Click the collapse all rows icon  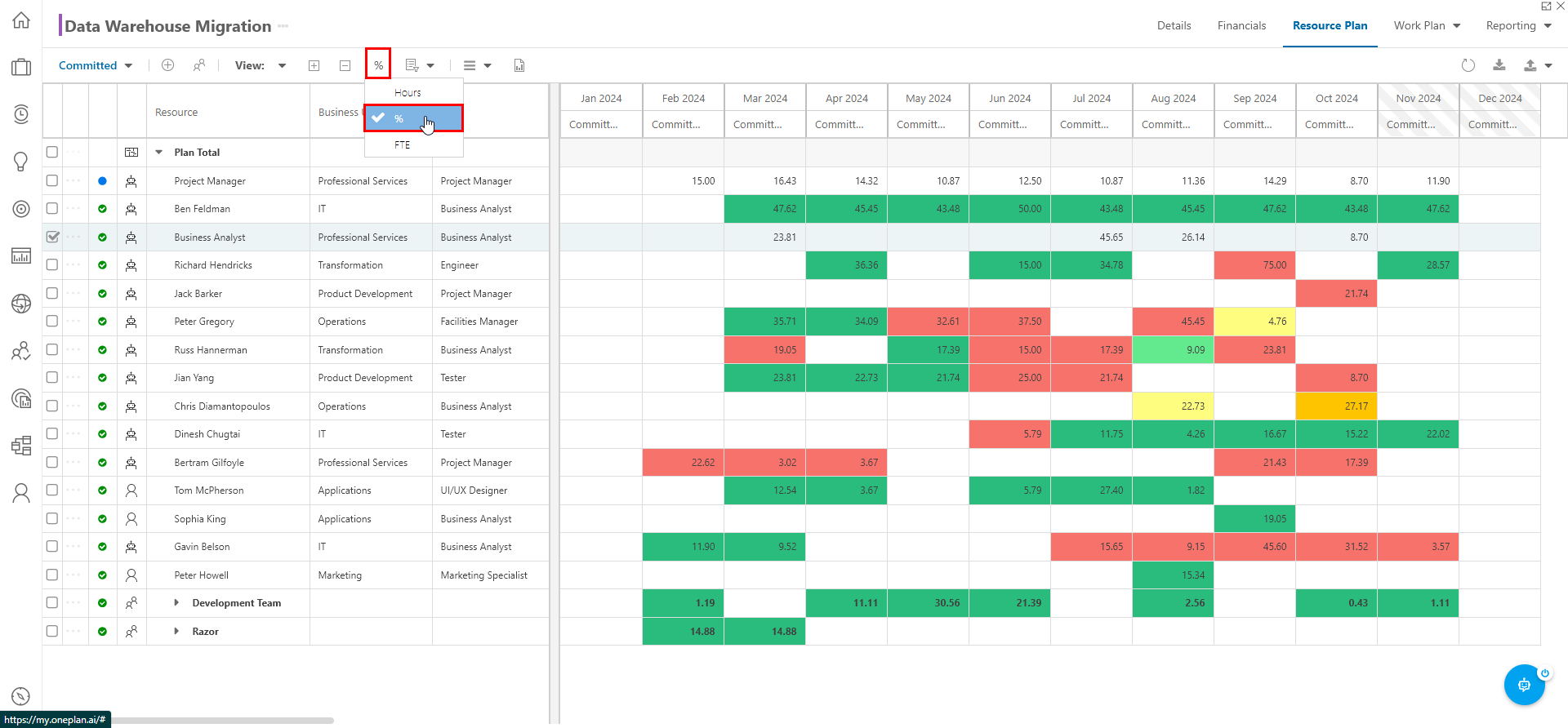click(x=345, y=65)
